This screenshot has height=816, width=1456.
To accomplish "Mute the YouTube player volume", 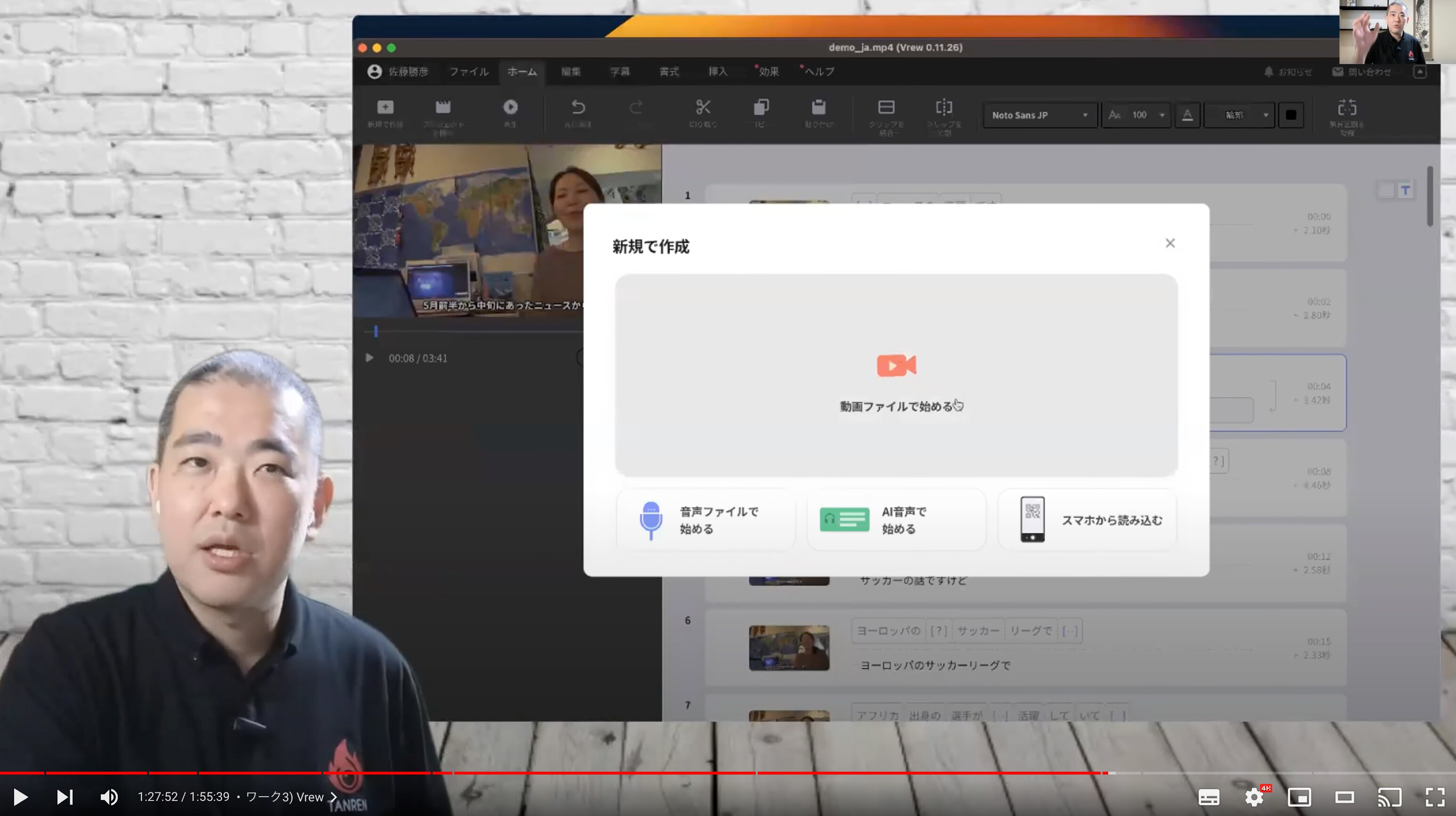I will tap(108, 797).
